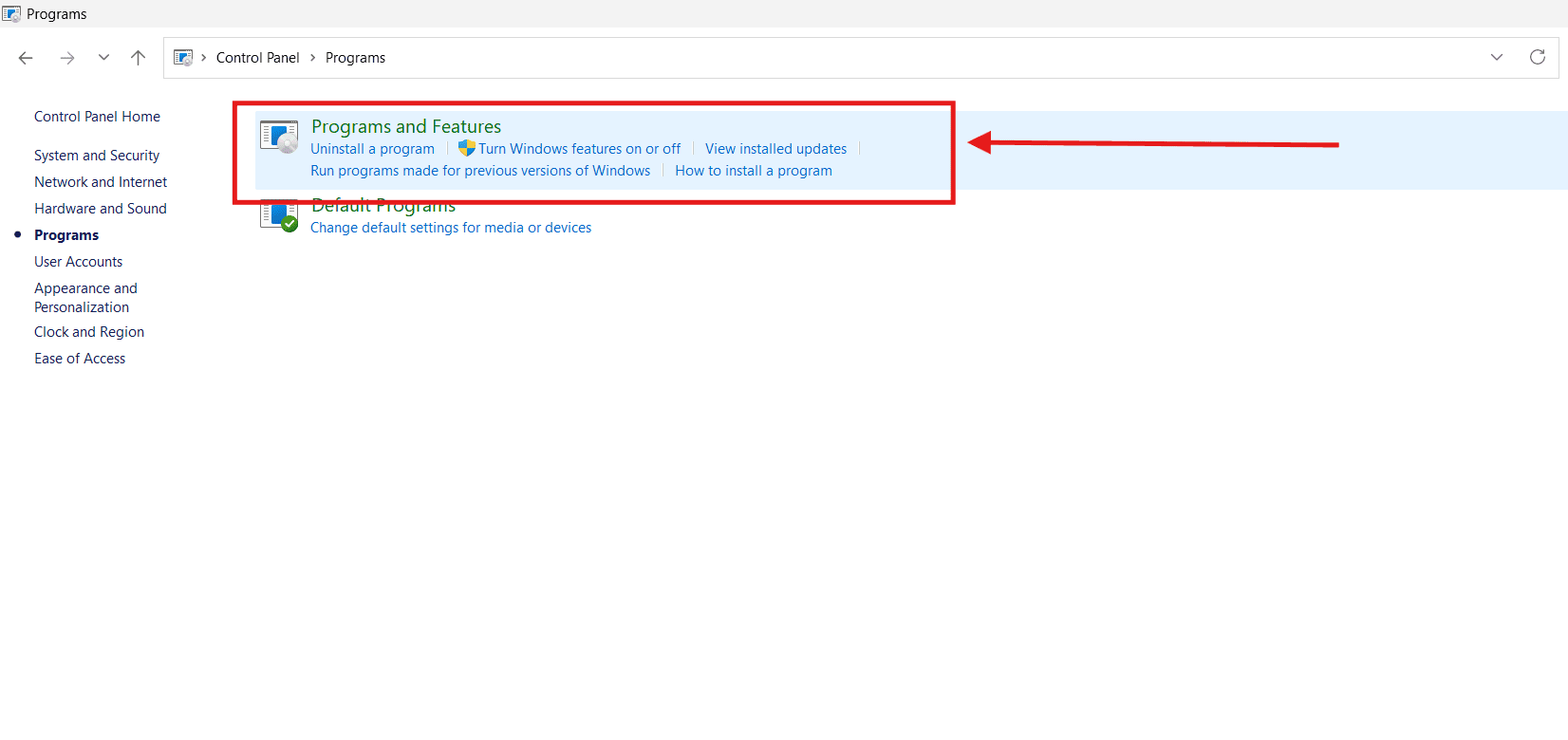Open the recent locations chevron

point(103,58)
